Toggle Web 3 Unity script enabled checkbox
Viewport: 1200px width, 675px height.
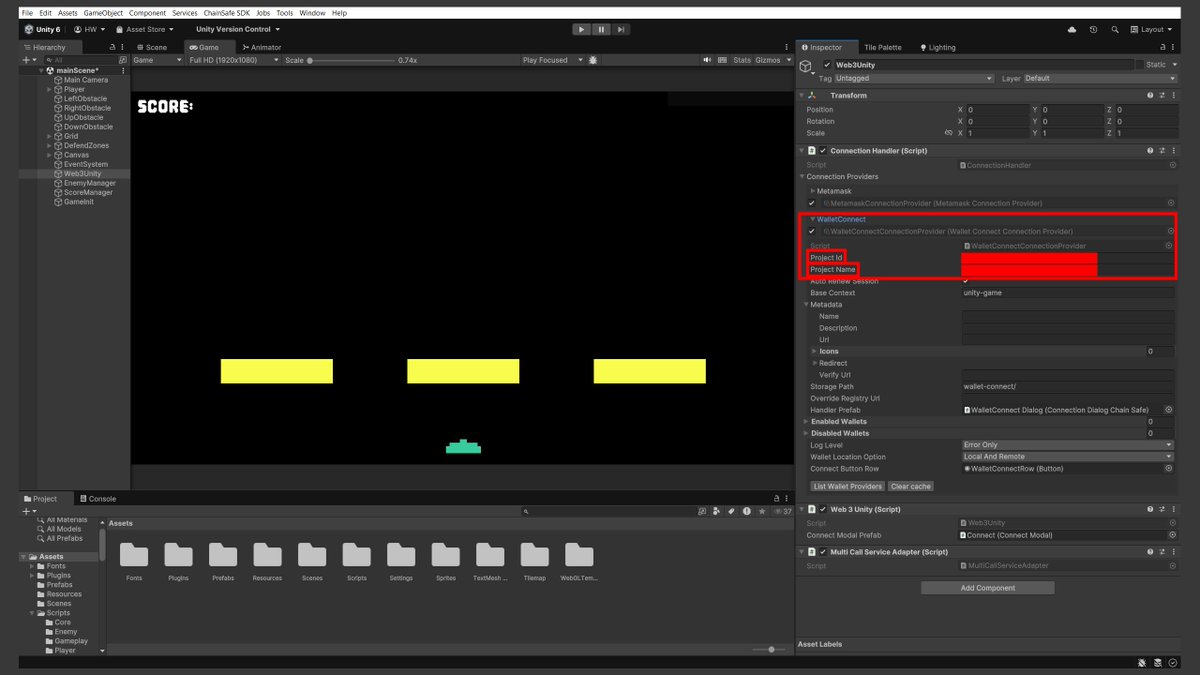tap(823, 509)
